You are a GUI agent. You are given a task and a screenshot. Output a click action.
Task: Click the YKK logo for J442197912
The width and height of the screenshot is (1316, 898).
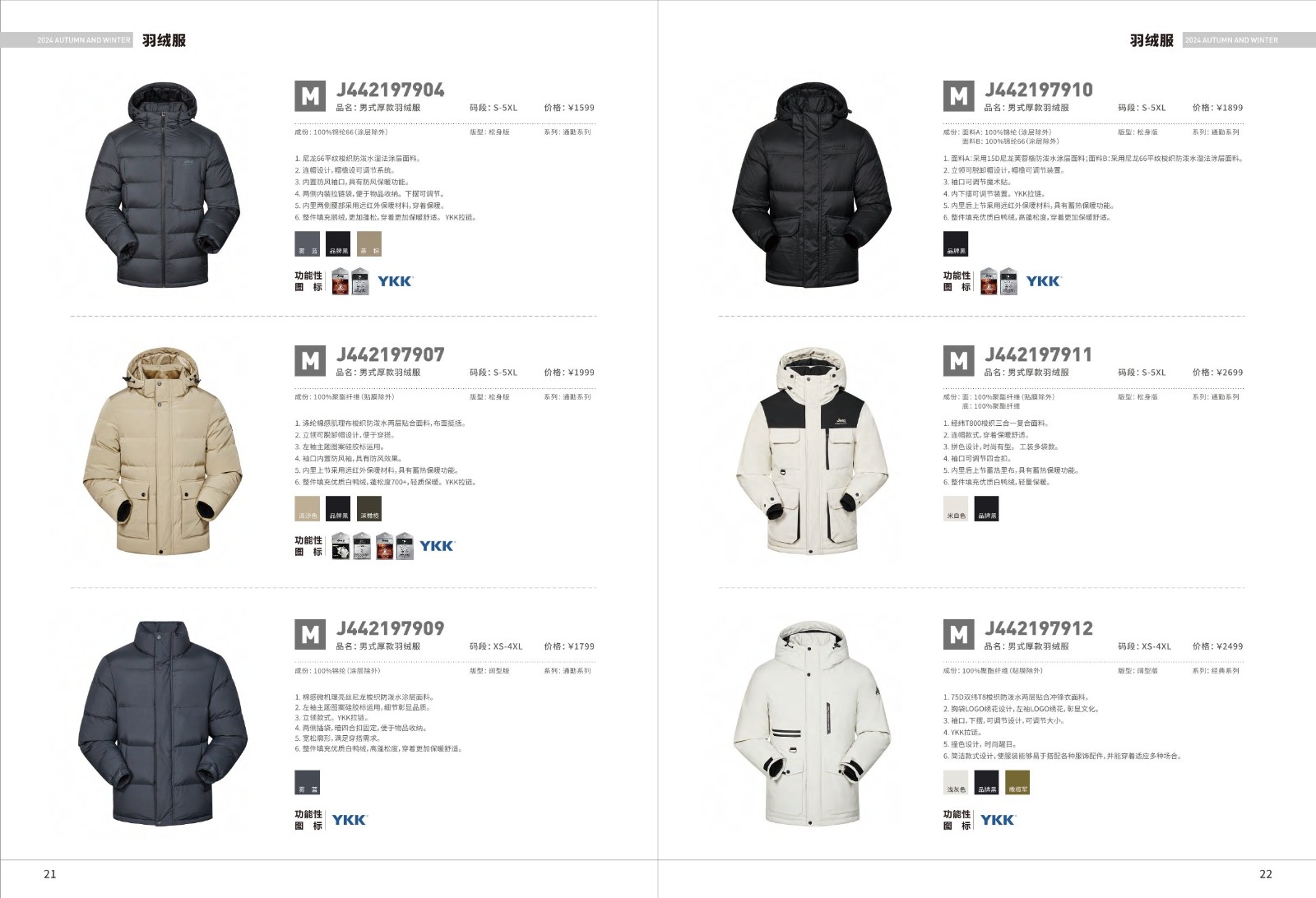click(998, 820)
